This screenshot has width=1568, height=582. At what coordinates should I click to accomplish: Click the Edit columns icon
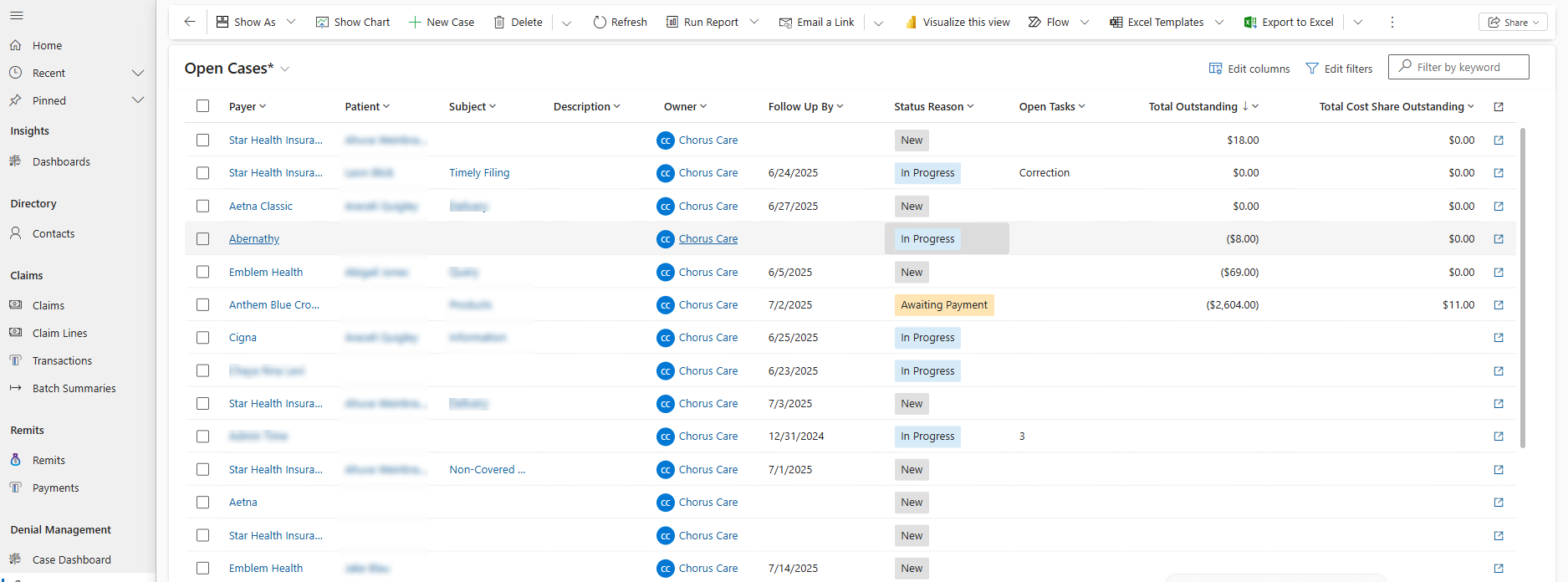1215,69
